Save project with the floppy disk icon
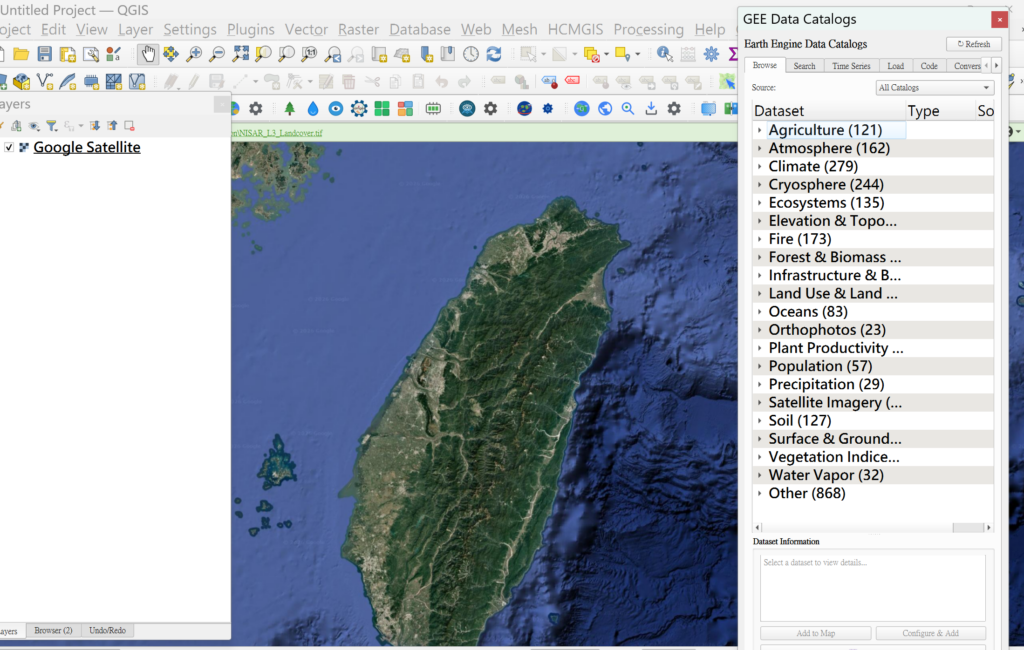Viewport: 1024px width, 650px height. [44, 54]
